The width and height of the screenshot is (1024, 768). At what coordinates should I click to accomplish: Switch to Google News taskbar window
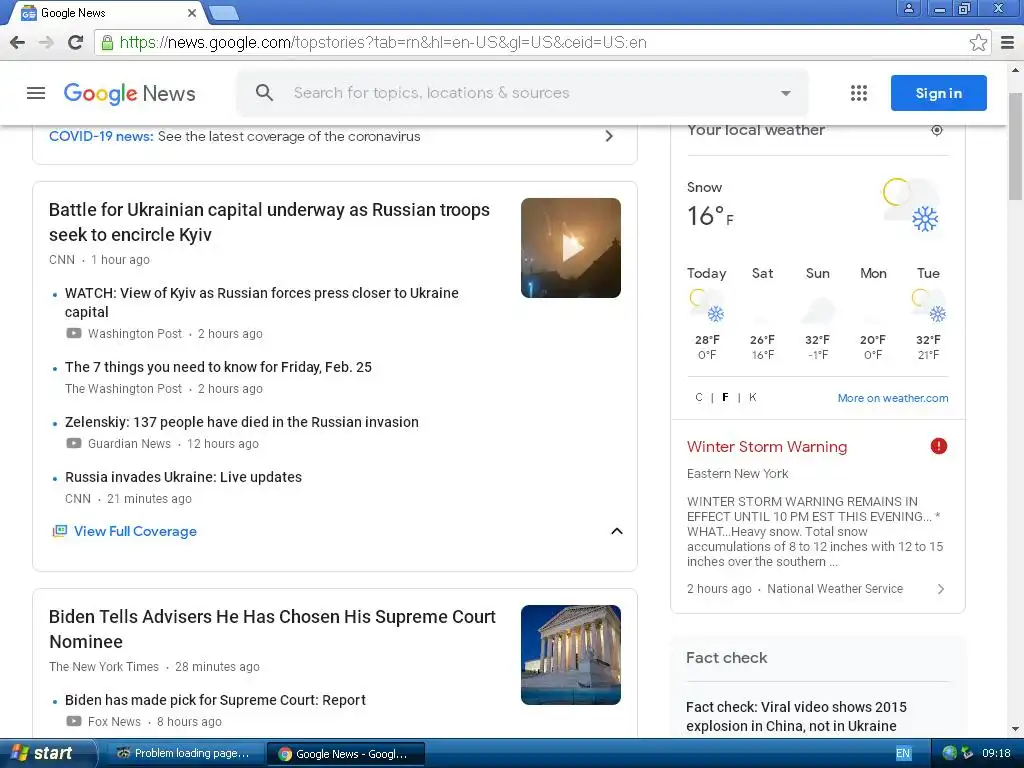345,754
